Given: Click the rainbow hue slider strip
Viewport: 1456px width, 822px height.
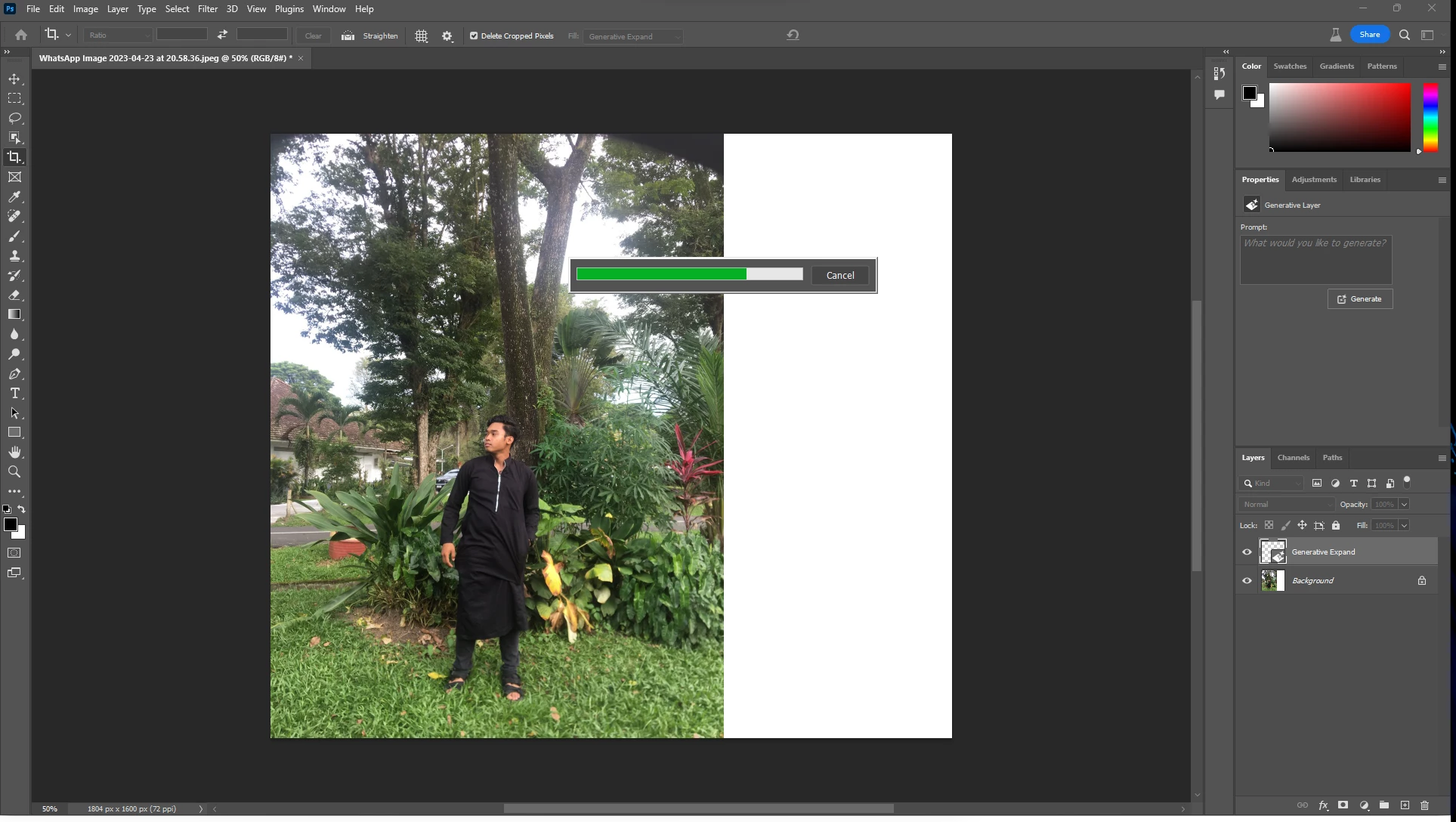Looking at the screenshot, I should [x=1430, y=117].
